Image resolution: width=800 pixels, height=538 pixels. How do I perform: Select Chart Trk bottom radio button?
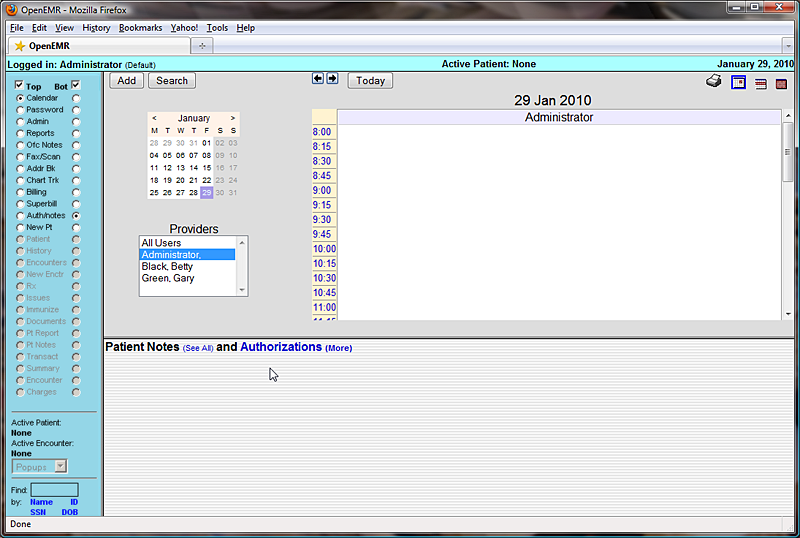click(x=76, y=181)
